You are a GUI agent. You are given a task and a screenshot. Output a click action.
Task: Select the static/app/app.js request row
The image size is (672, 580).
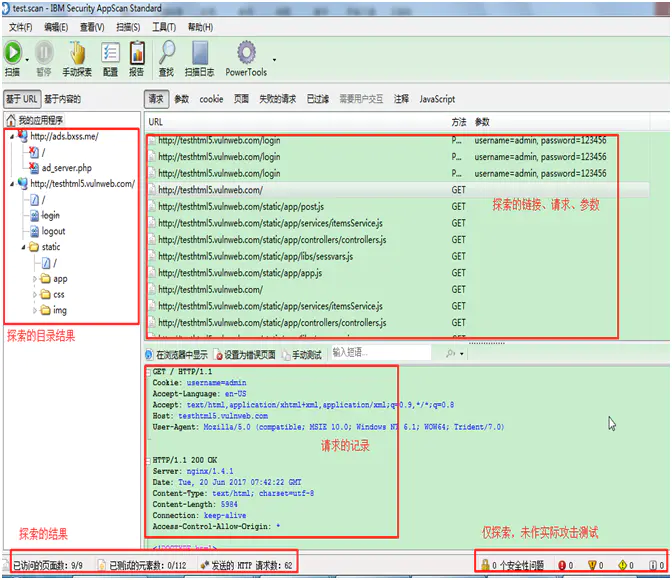pos(399,273)
